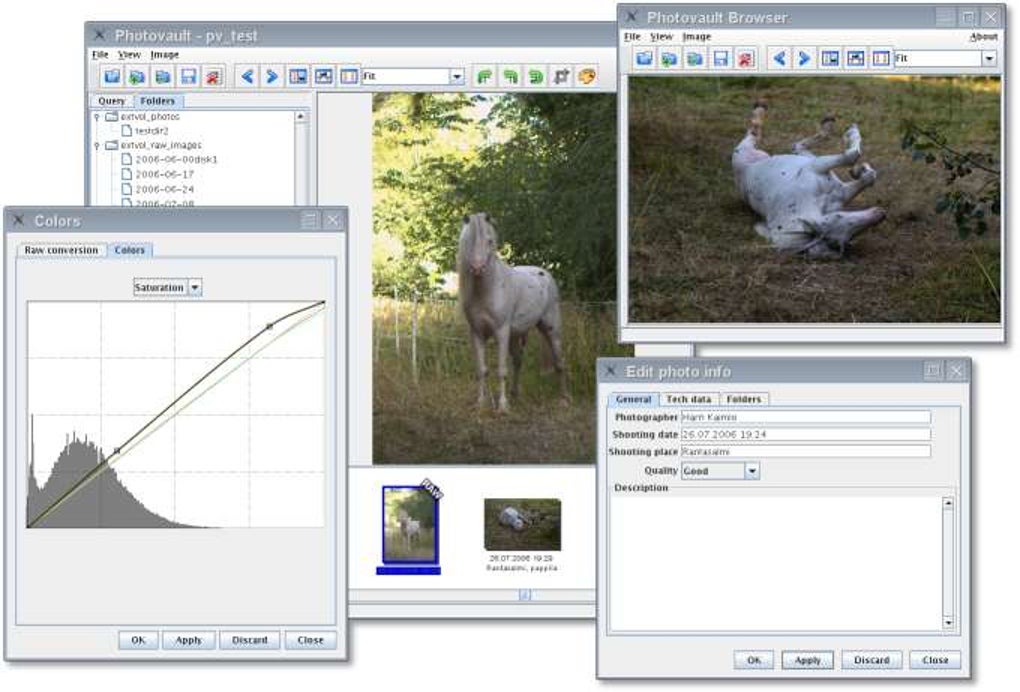Click OK in the Colors dialog

tap(139, 640)
